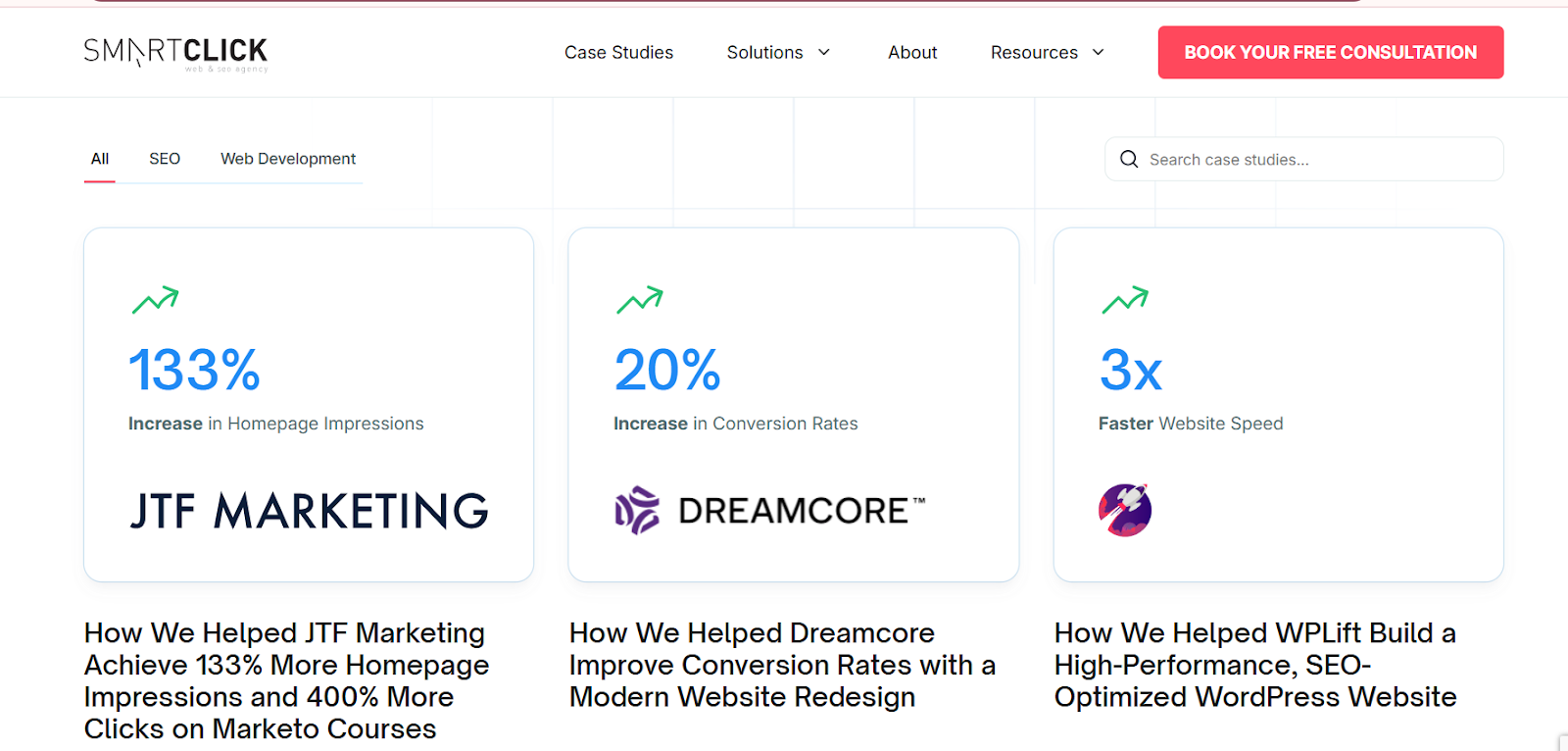
Task: Open the Resources dropdown chevron
Action: pos(1100,53)
